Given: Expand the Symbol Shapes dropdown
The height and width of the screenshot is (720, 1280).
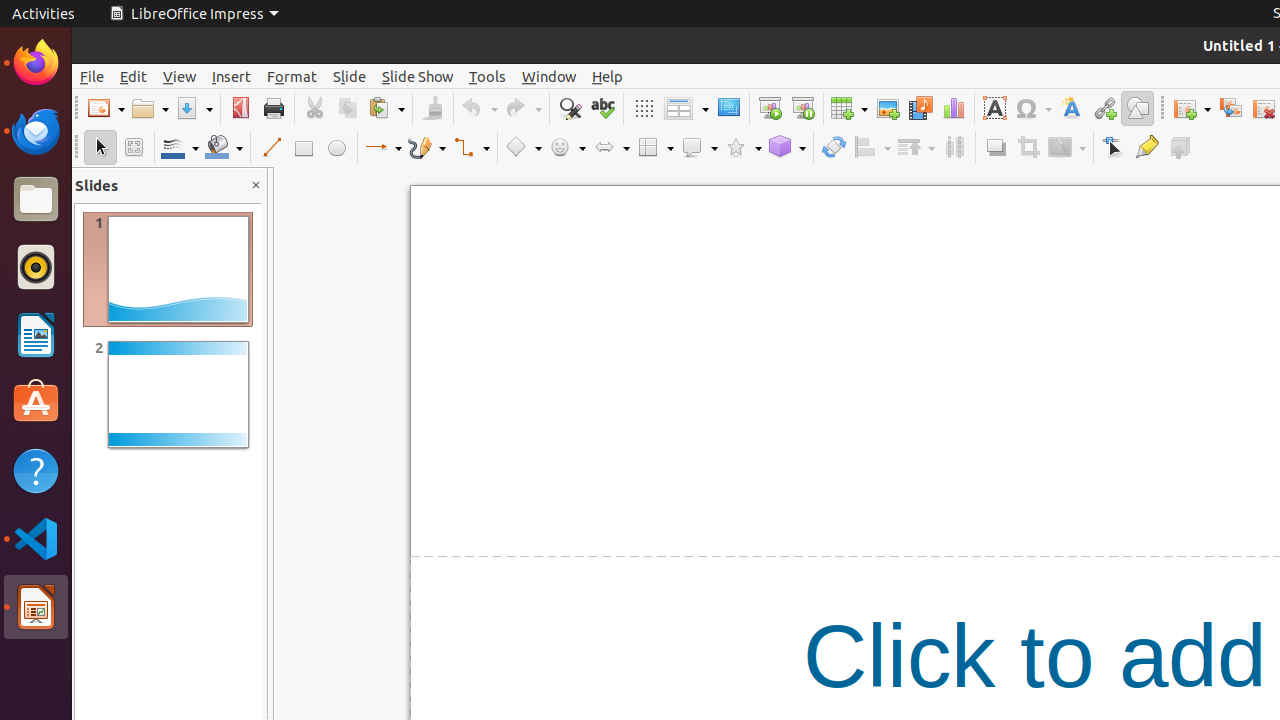Looking at the screenshot, I should pos(580,147).
